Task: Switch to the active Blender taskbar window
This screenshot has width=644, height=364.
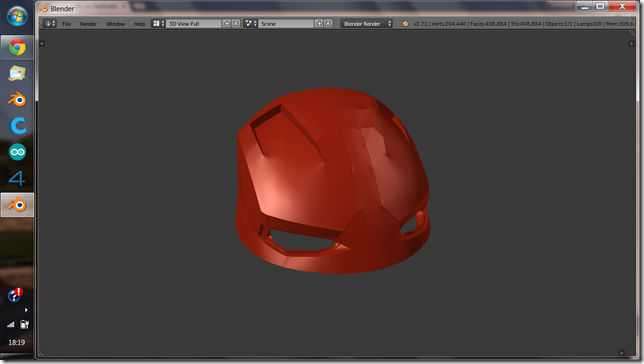Action: click(x=17, y=205)
